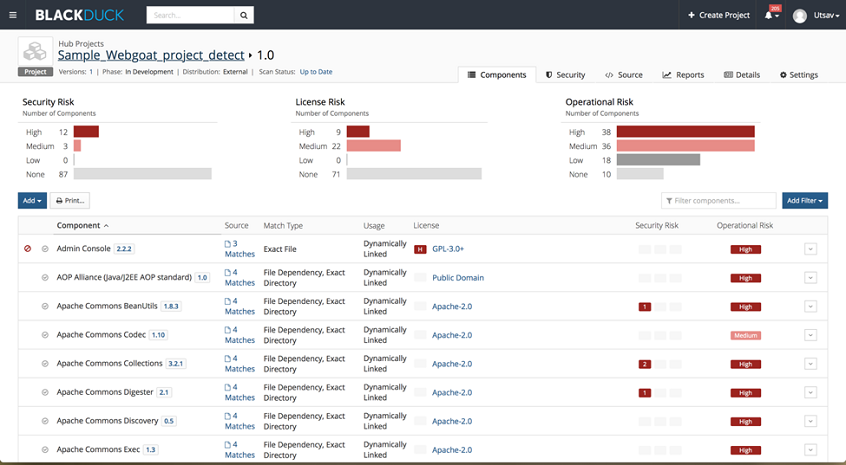Toggle the review status circle for Apache Commons Exec
The width and height of the screenshot is (846, 465).
click(45, 450)
